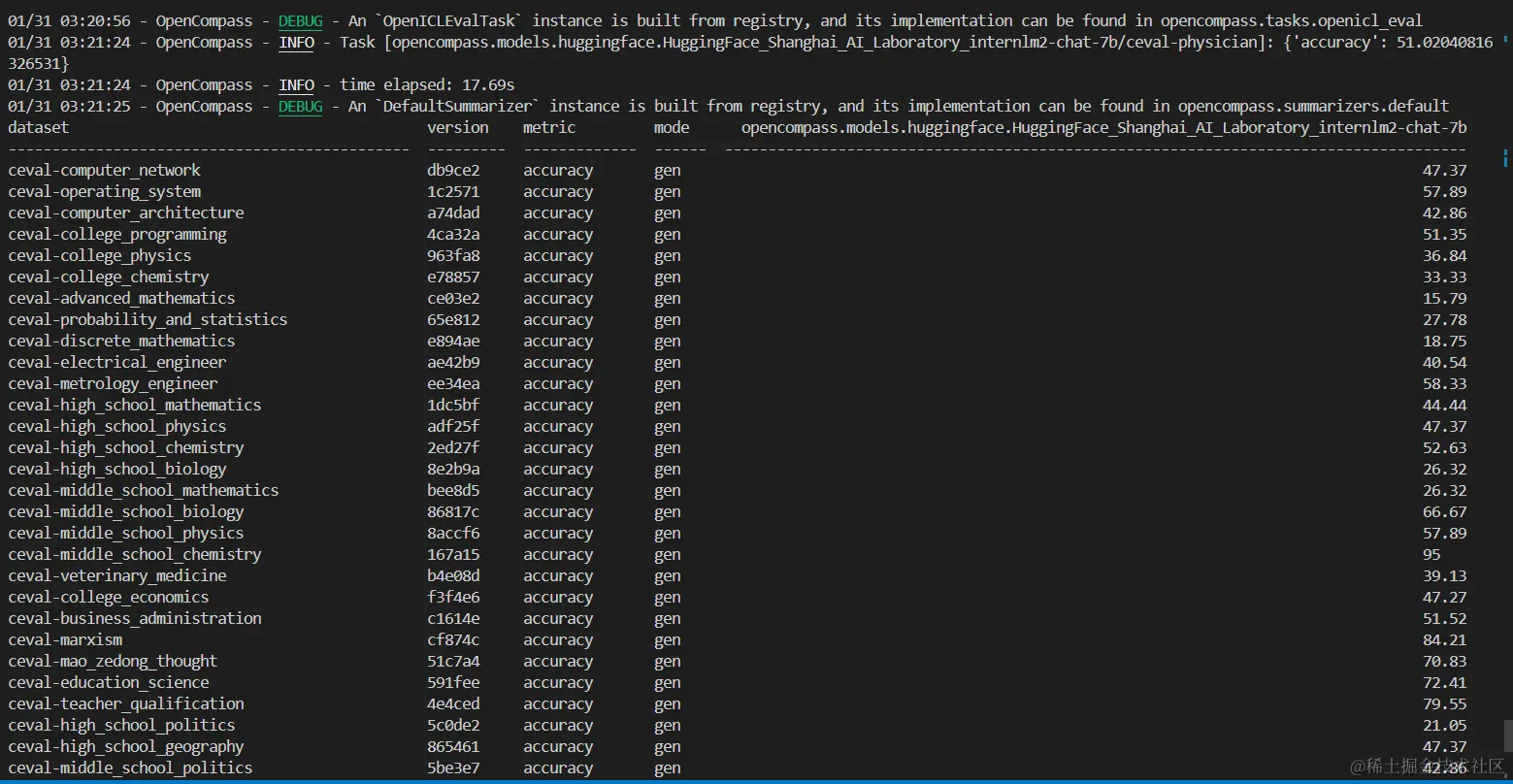
Task: Click the internlm2-chat-7b model column header
Action: (1104, 127)
